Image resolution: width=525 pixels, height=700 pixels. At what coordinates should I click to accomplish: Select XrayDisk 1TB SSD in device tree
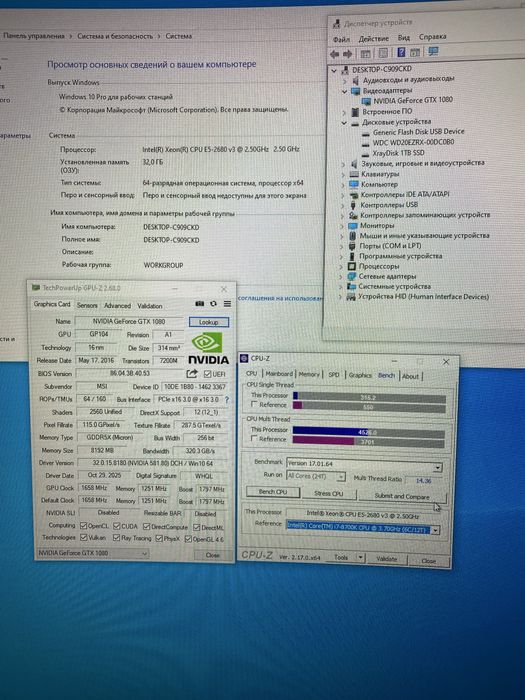(398, 153)
